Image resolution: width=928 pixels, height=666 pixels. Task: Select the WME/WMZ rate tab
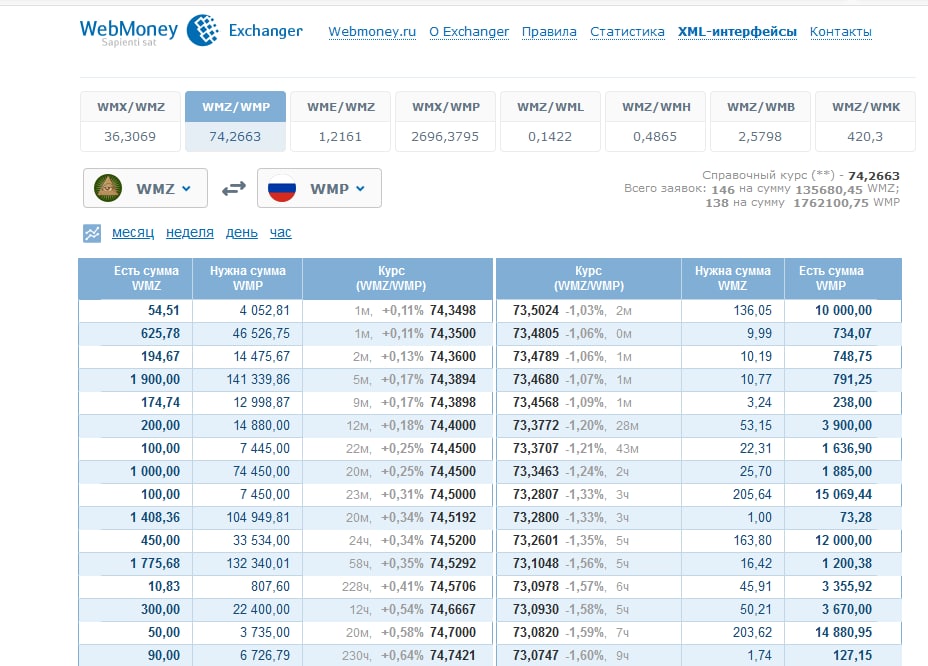point(341,121)
